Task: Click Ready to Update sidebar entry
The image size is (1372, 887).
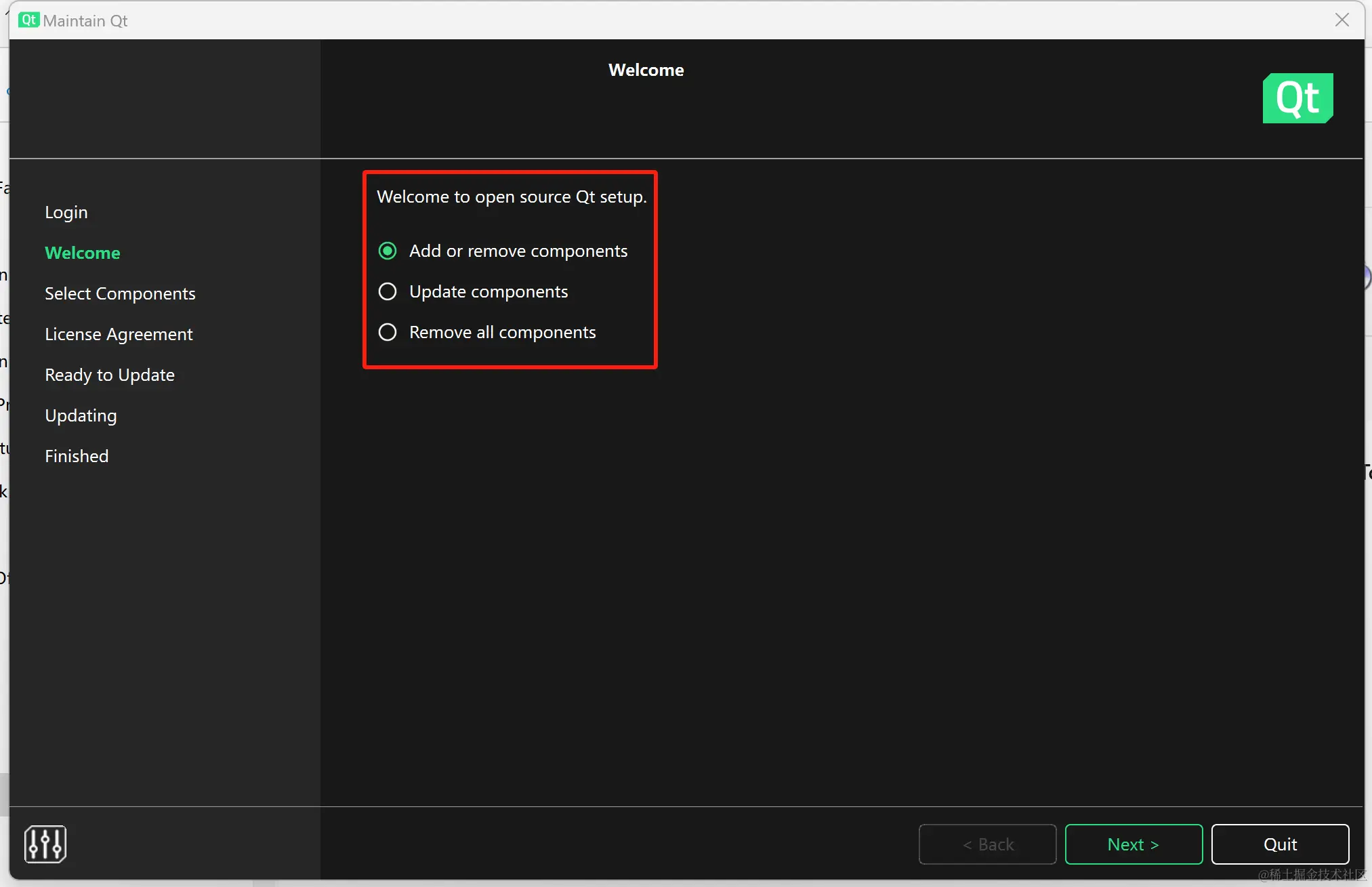Action: tap(110, 375)
